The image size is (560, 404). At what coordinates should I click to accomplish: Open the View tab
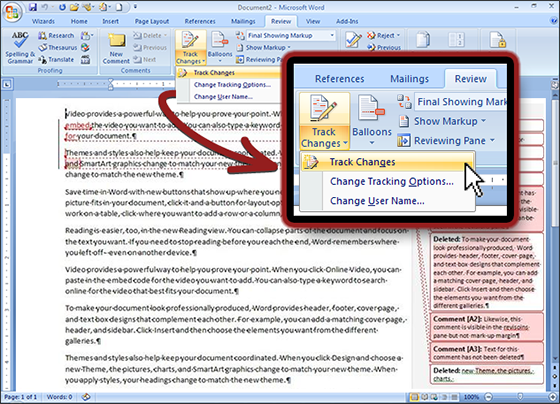coord(313,21)
